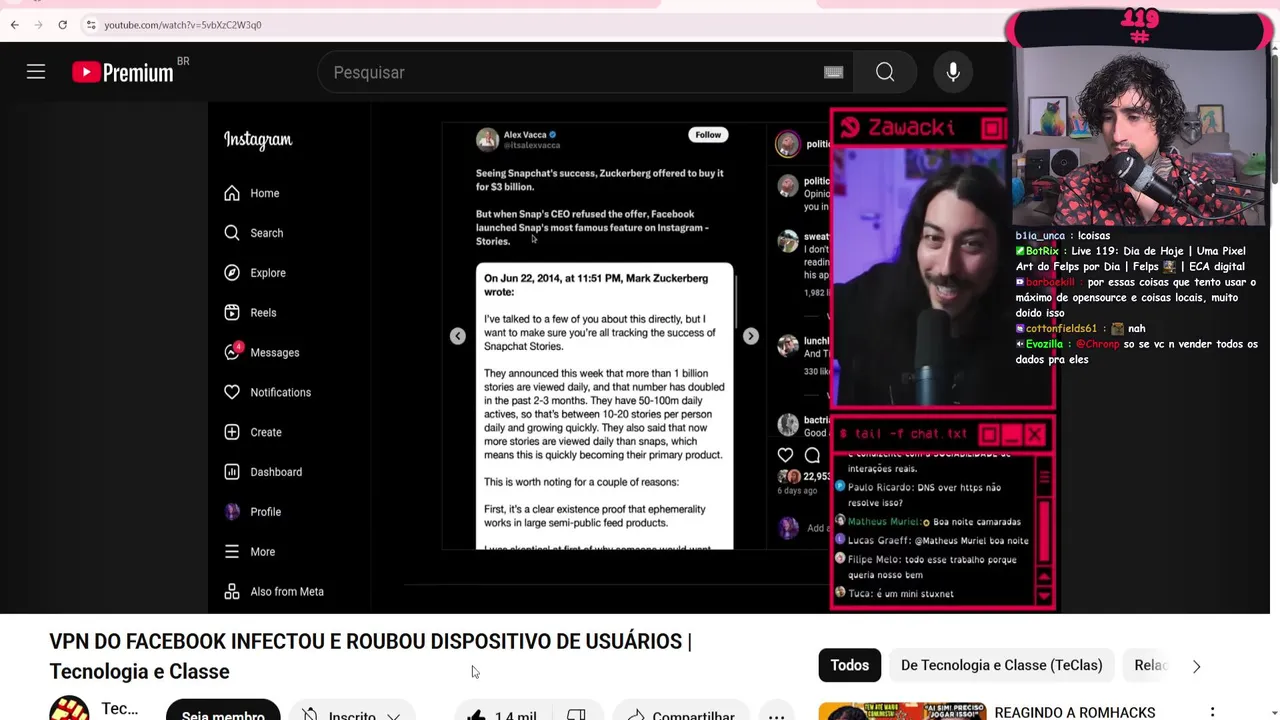Open REAGINDO A ROMHACKS video thumbnail
The image size is (1280, 720).
tap(901, 711)
